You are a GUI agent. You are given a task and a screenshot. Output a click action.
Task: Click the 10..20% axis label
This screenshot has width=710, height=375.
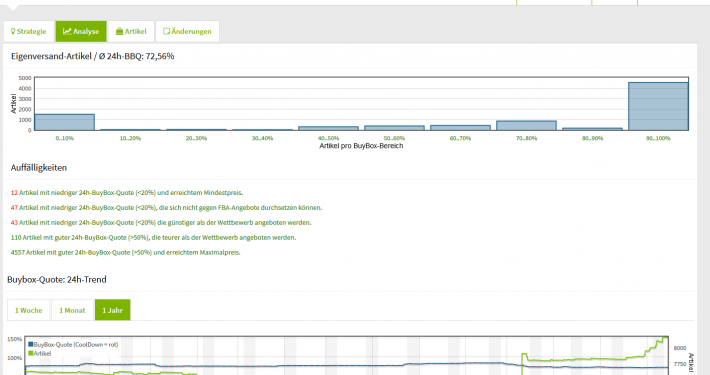[130, 138]
